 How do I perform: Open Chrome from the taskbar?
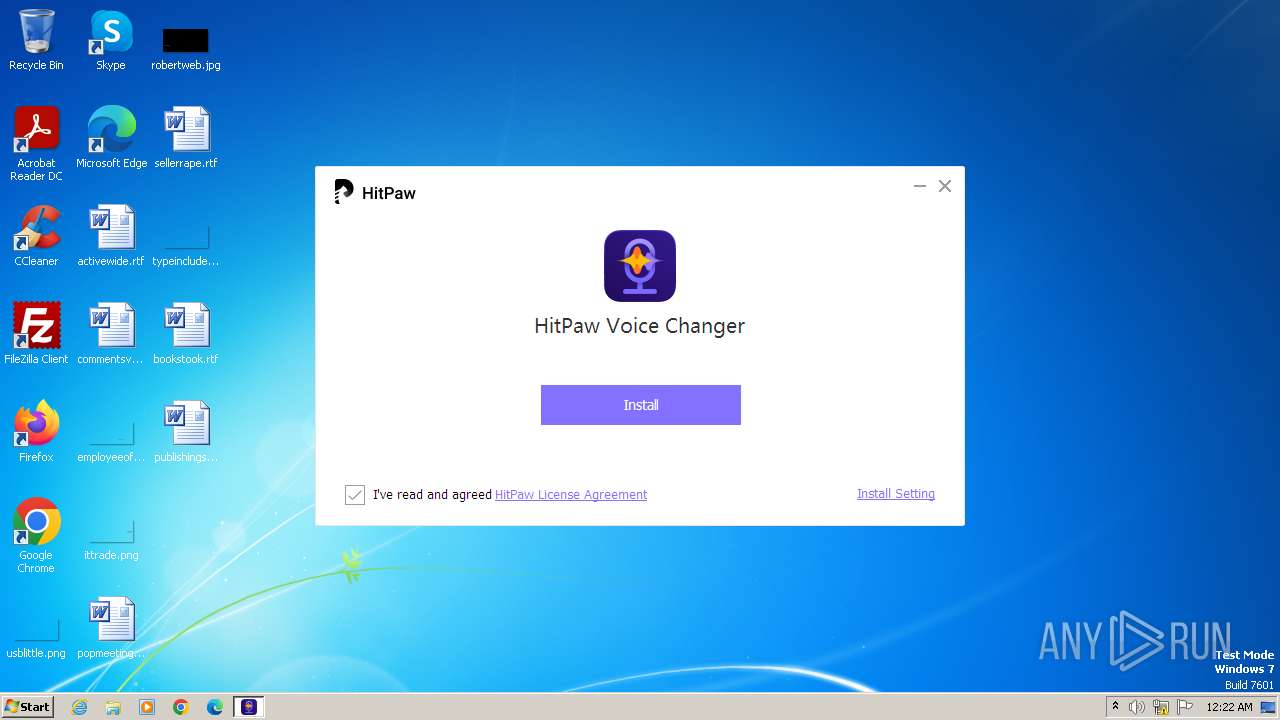pos(181,707)
